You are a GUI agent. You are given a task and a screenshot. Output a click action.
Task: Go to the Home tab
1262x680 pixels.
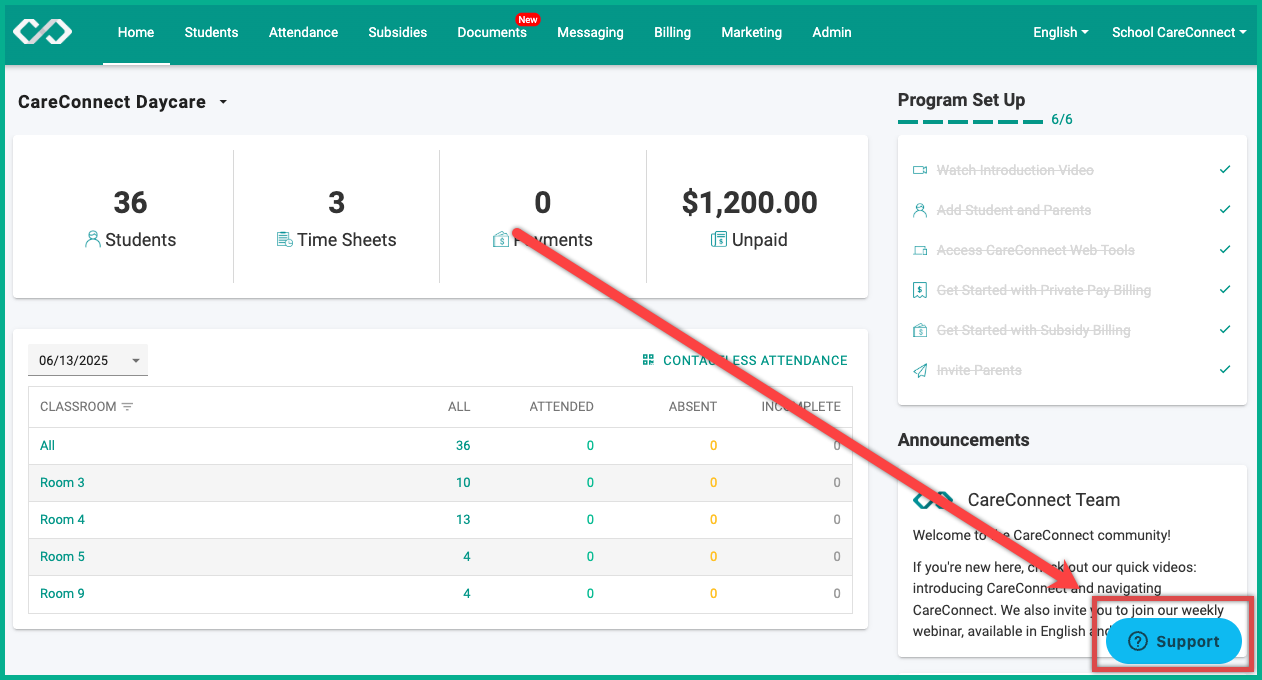coord(136,32)
